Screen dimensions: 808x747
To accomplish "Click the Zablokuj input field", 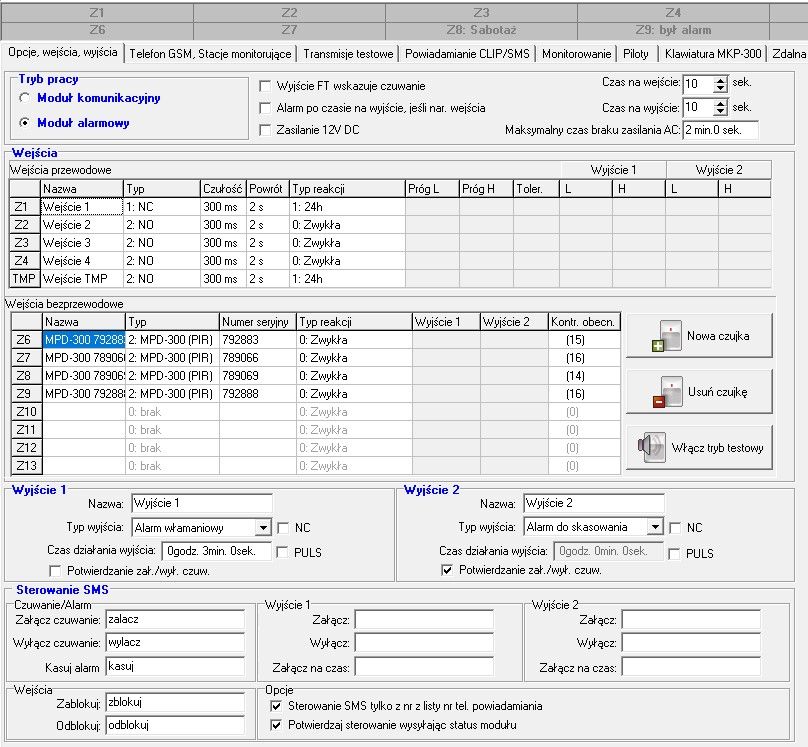I will click(175, 702).
